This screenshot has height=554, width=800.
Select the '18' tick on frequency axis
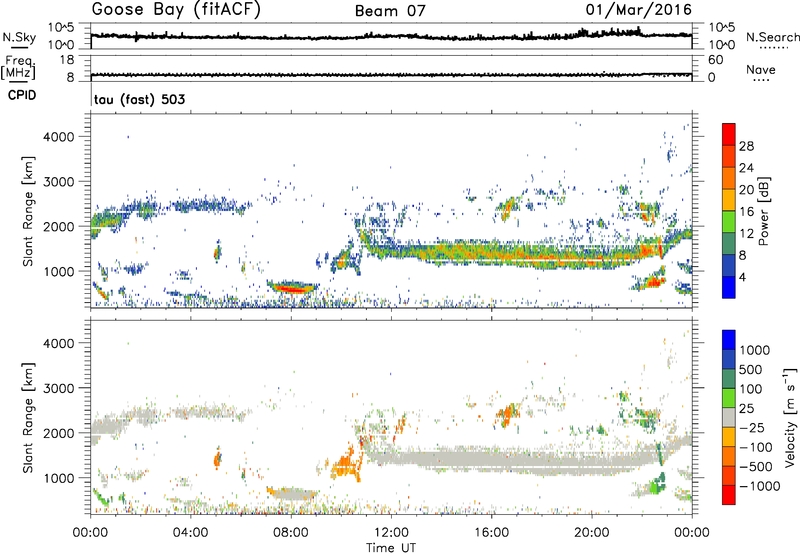coord(67,60)
